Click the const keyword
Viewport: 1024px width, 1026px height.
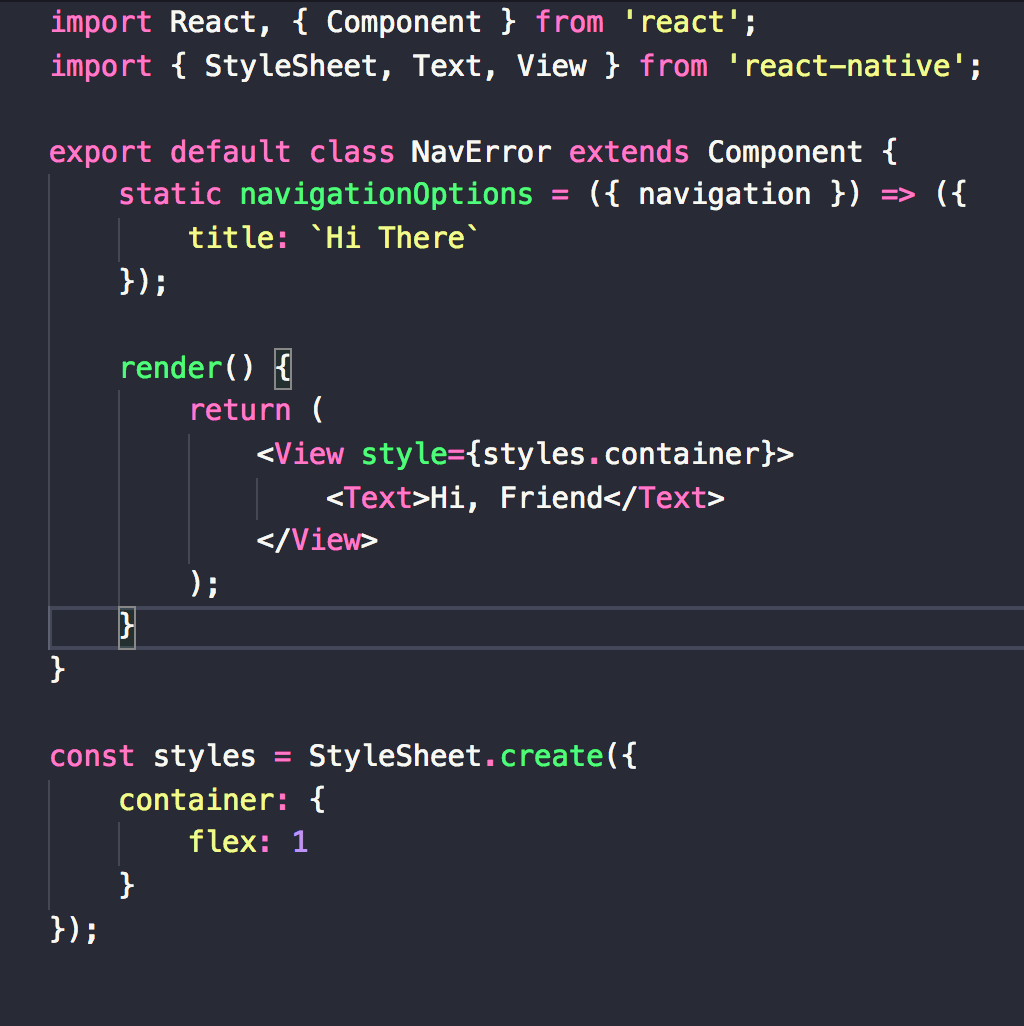(x=92, y=756)
